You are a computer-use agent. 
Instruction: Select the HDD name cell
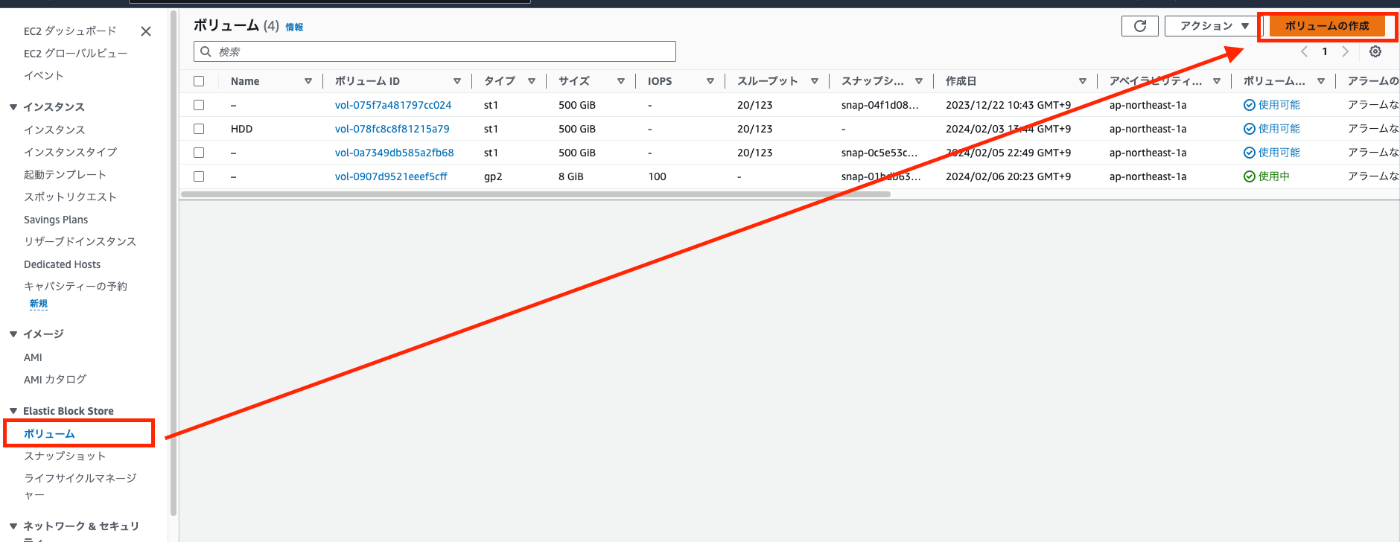pyautogui.click(x=242, y=128)
